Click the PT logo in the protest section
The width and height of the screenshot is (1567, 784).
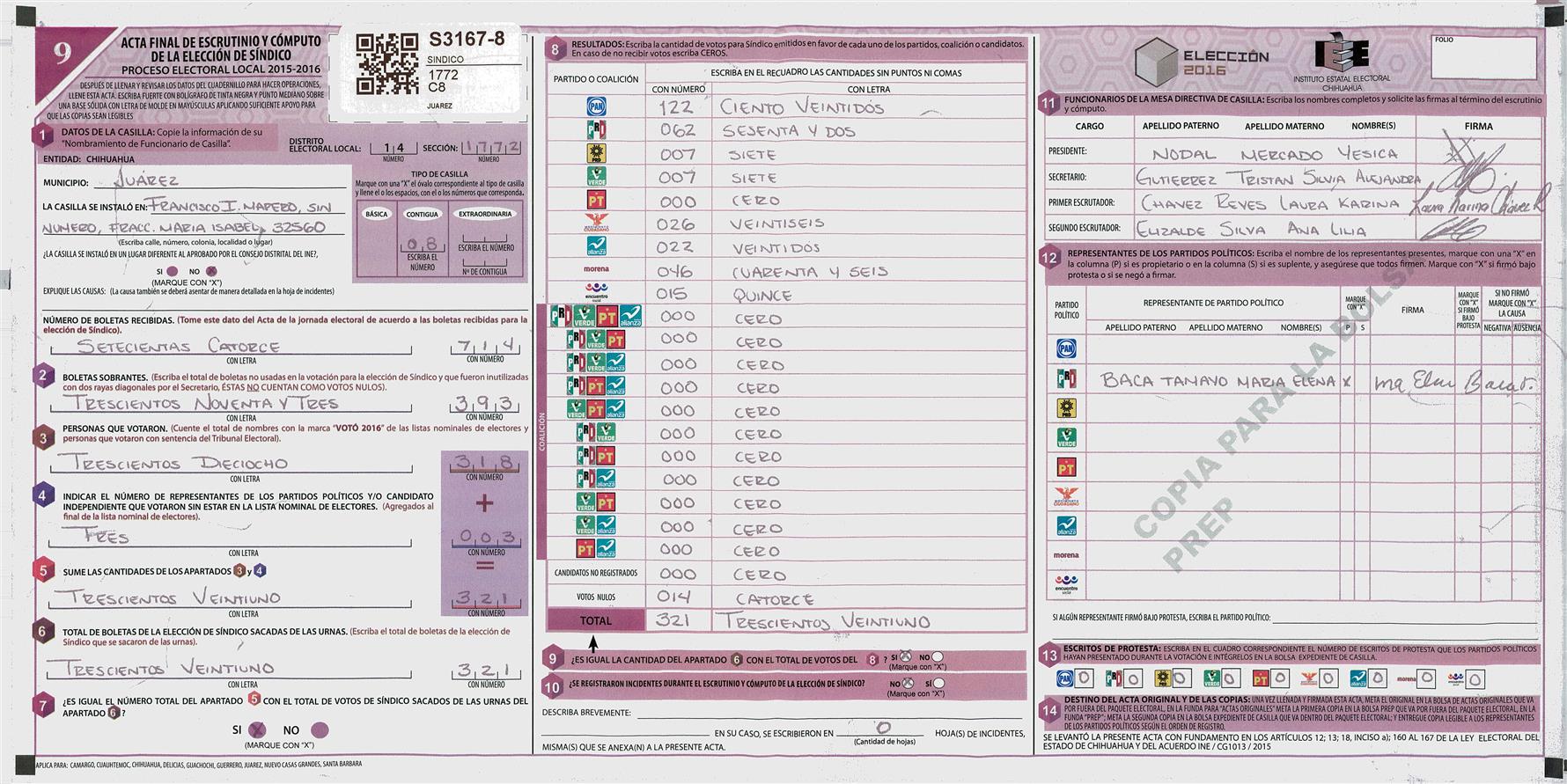(1260, 678)
